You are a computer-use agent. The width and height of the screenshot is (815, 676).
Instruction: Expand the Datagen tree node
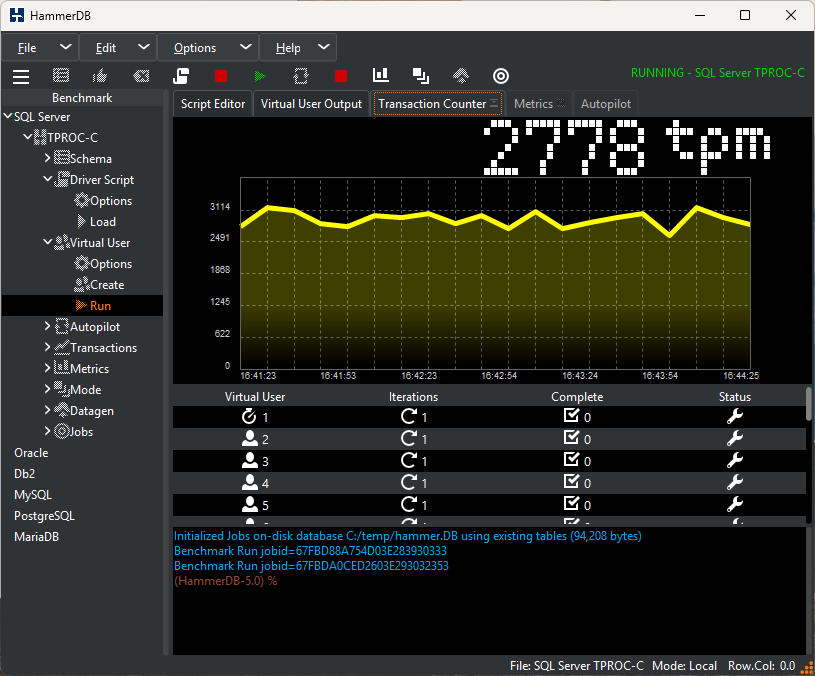pos(47,410)
